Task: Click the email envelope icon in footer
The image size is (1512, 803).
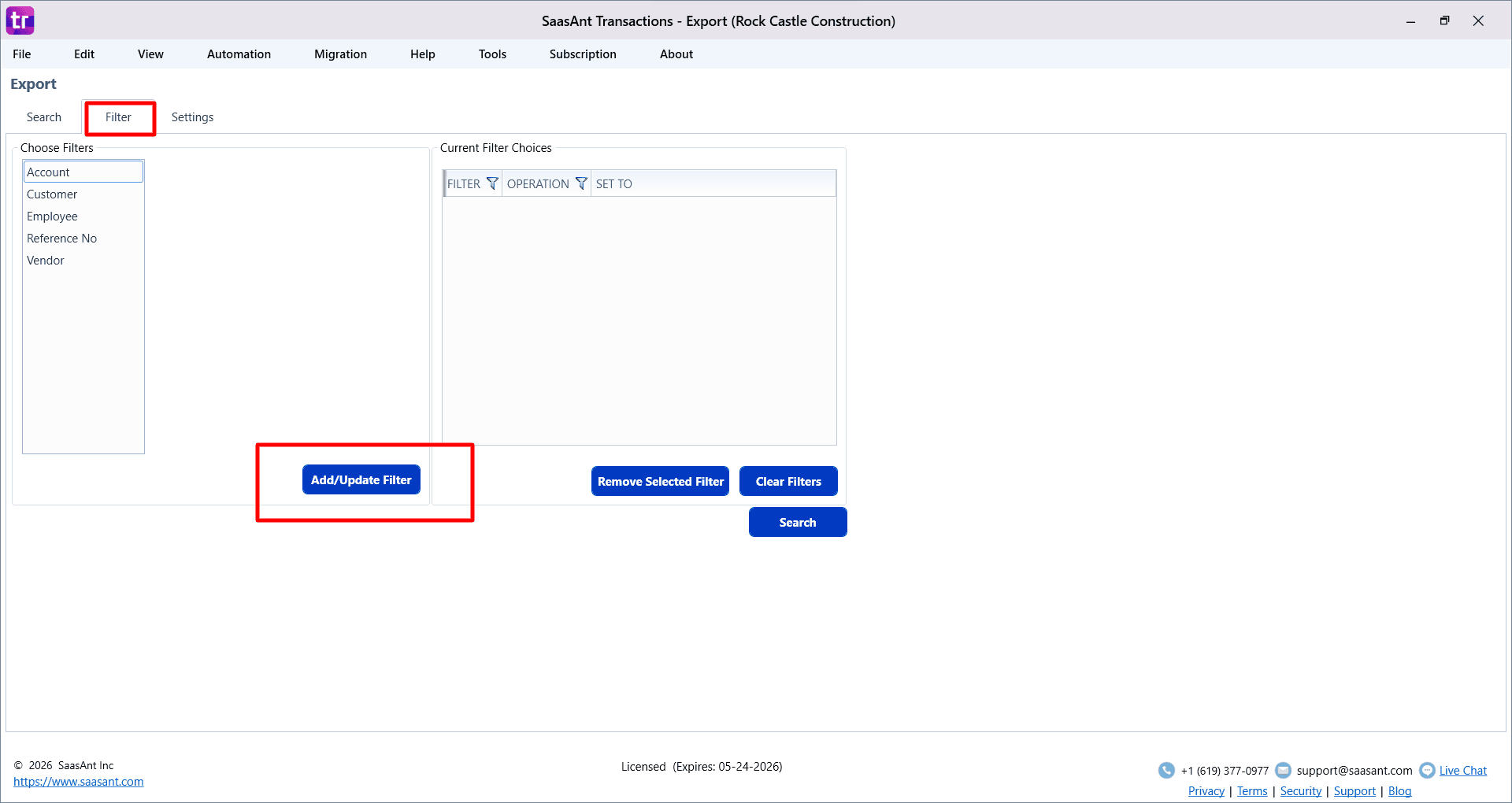Action: (x=1283, y=770)
